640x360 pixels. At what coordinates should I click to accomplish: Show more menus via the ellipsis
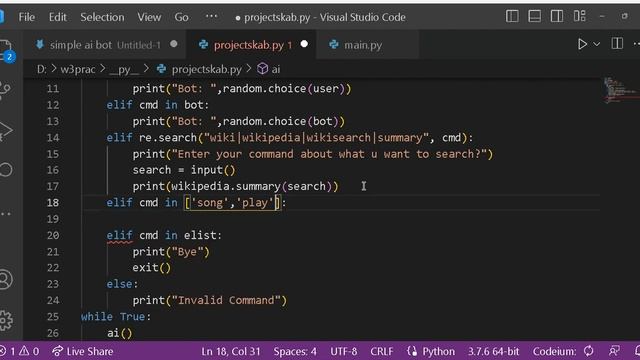(211, 16)
